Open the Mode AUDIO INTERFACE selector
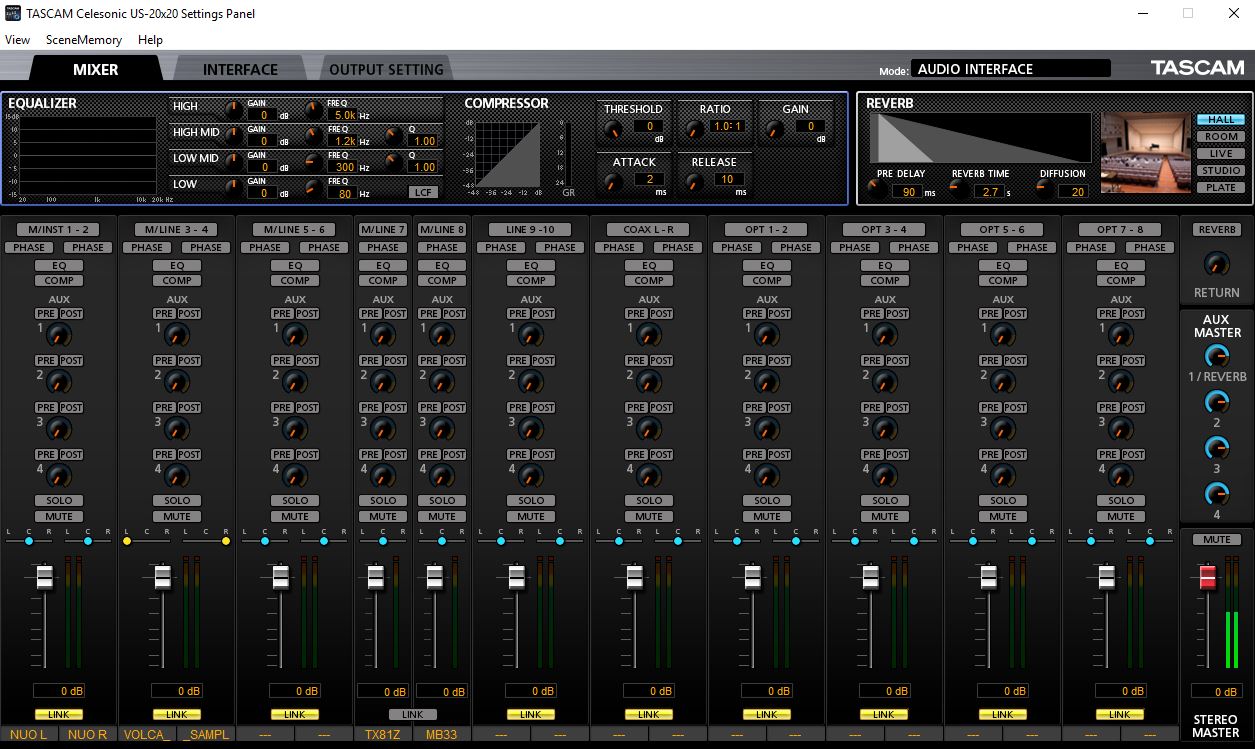The height and width of the screenshot is (749, 1255). point(1011,68)
